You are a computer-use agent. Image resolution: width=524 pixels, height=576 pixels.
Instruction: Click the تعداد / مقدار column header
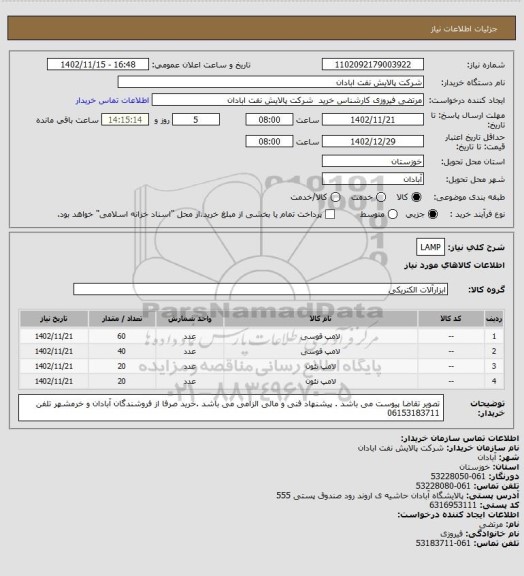122,318
